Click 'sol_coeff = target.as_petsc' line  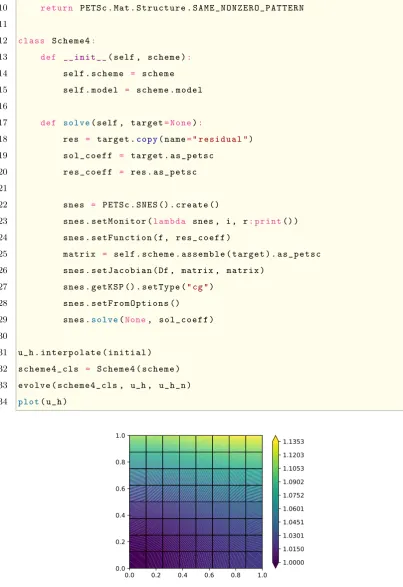point(138,156)
